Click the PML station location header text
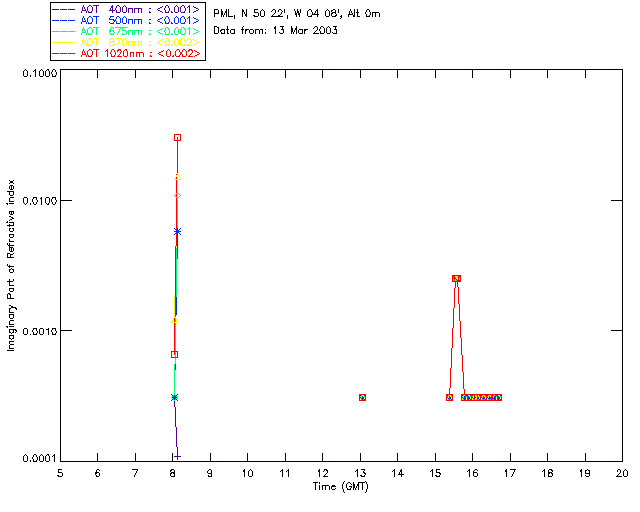Image resolution: width=640 pixels, height=512 pixels. tap(297, 14)
